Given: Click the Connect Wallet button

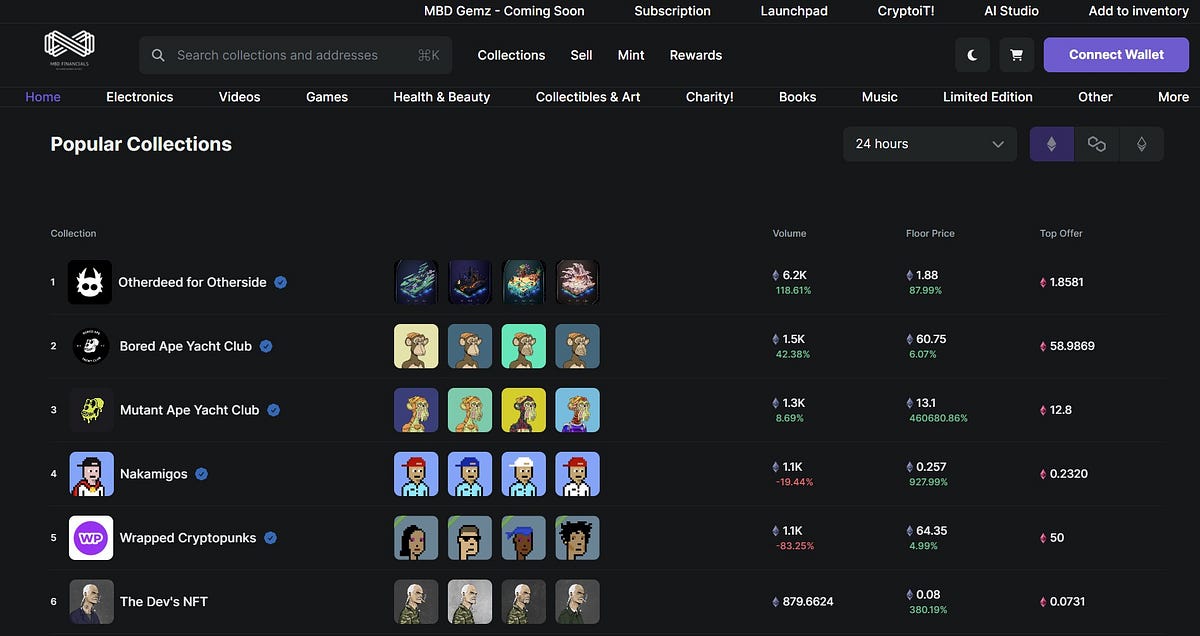Looking at the screenshot, I should pyautogui.click(x=1116, y=55).
